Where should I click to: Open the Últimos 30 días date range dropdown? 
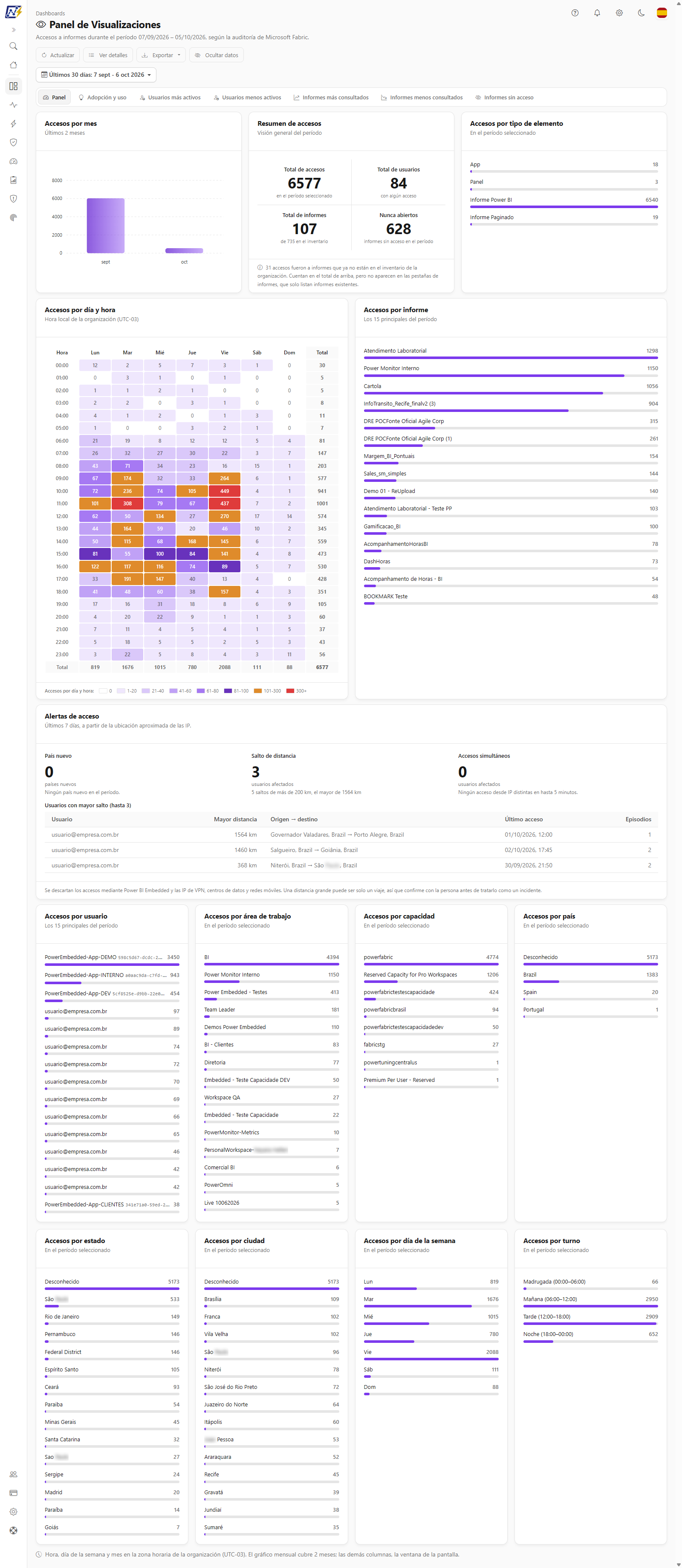tap(96, 75)
